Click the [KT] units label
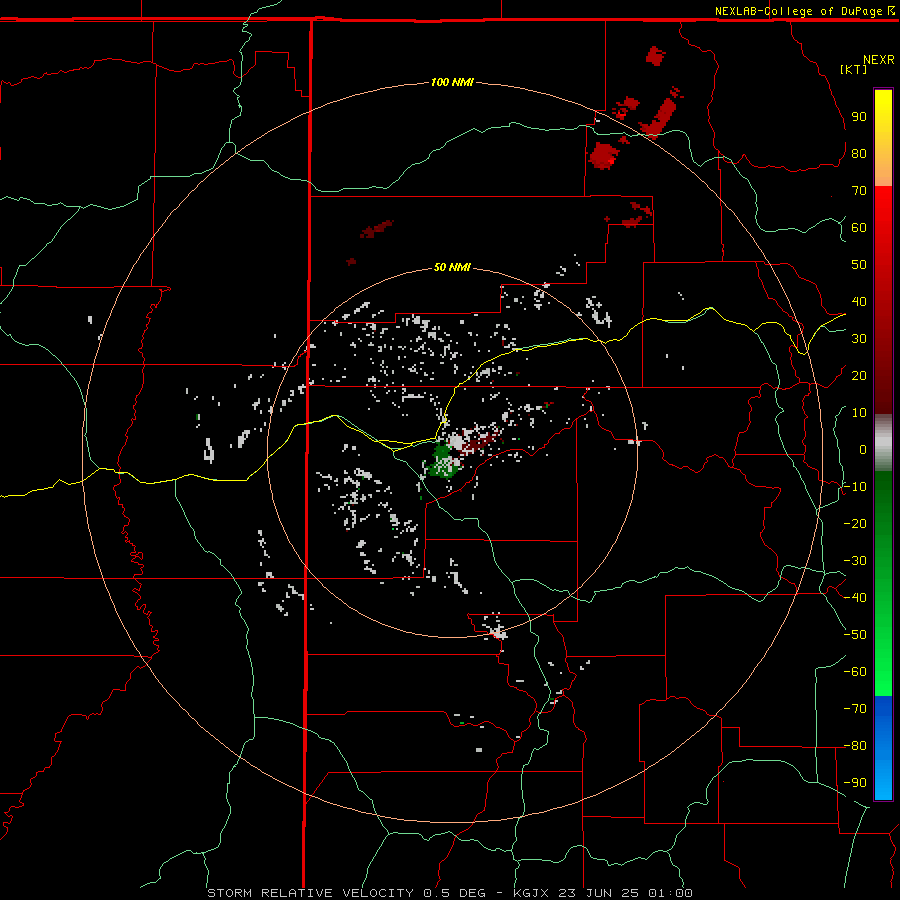 click(853, 69)
